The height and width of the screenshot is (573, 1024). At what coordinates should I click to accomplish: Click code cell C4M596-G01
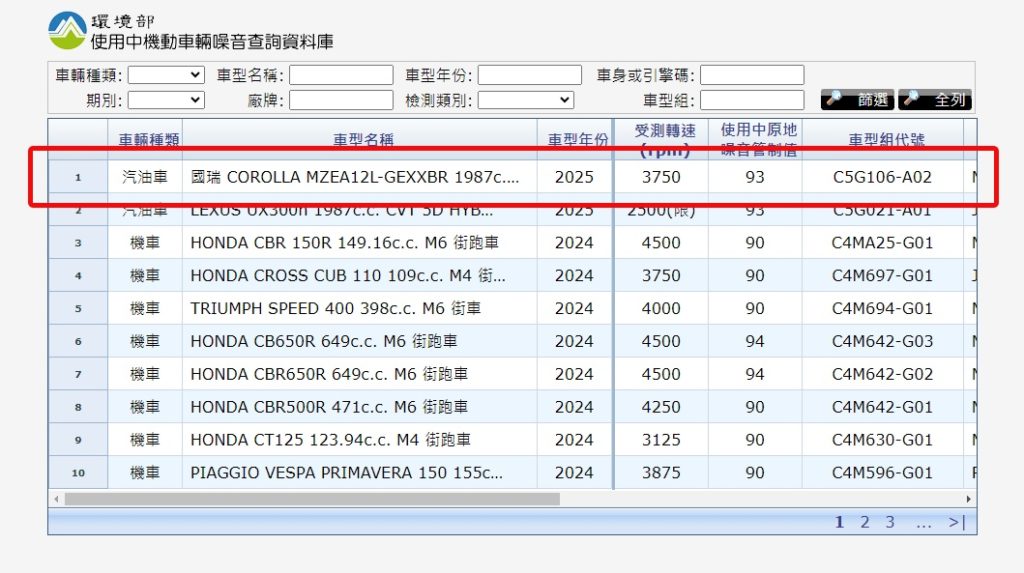pyautogui.click(x=882, y=472)
